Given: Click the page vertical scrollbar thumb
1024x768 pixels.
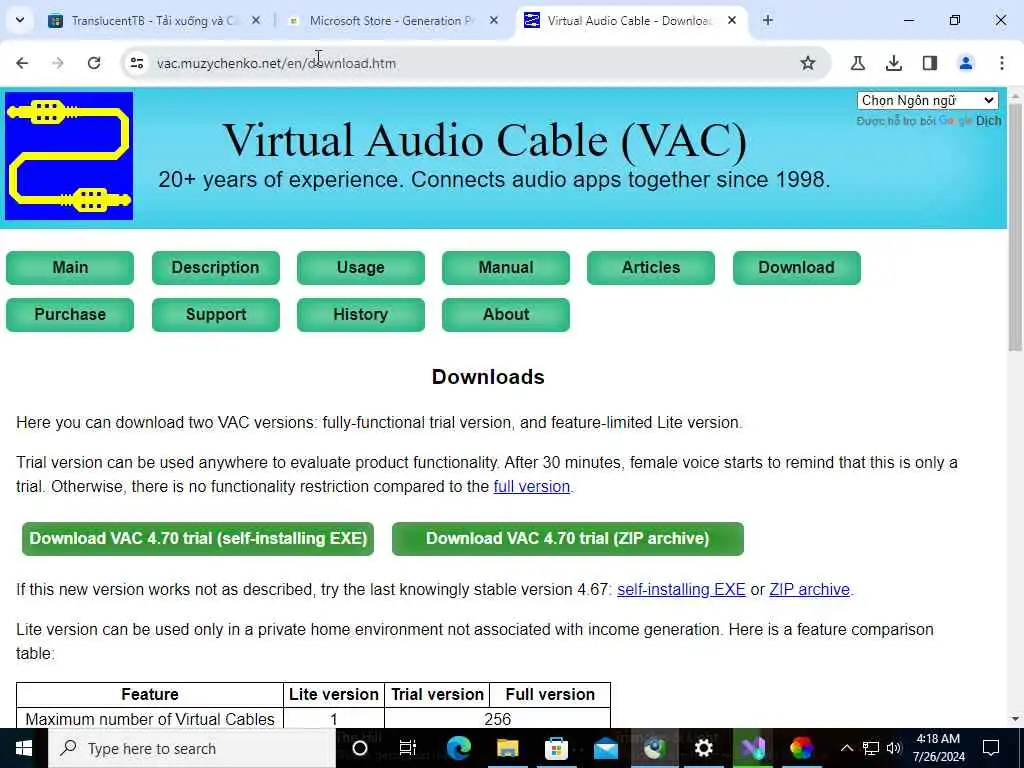Looking at the screenshot, I should click(1016, 225).
